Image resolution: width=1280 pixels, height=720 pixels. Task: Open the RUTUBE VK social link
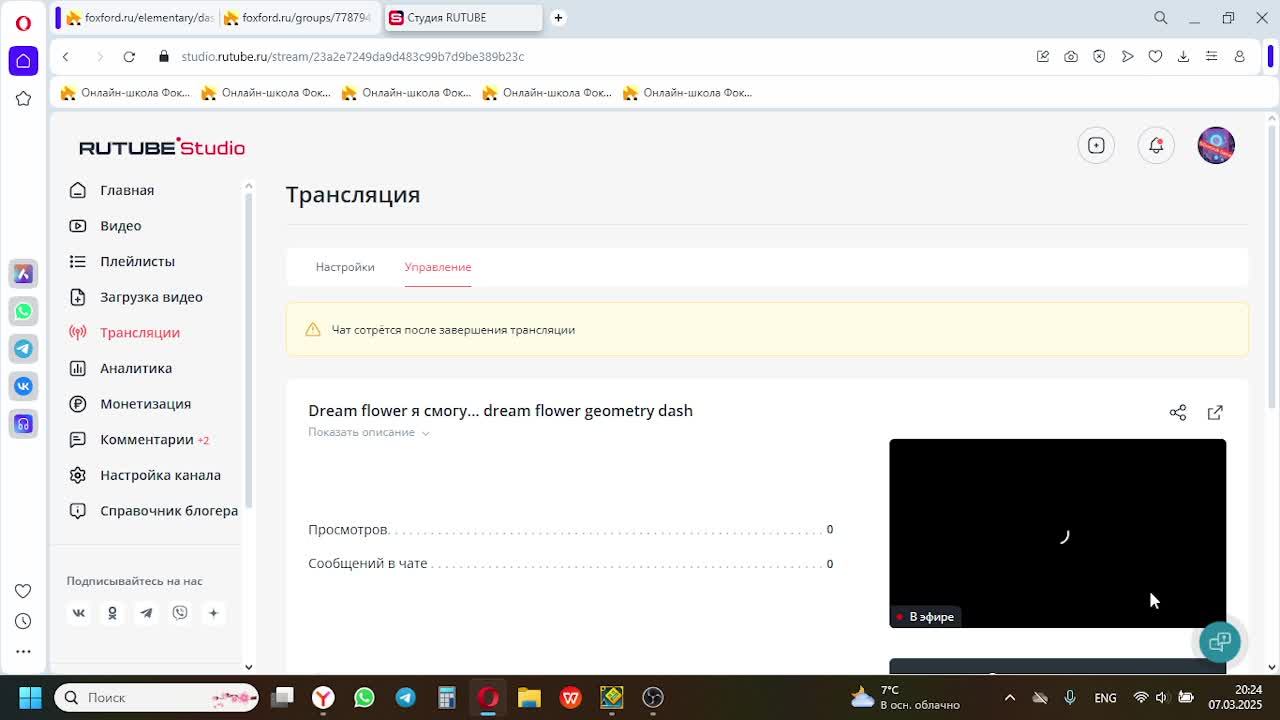79,613
